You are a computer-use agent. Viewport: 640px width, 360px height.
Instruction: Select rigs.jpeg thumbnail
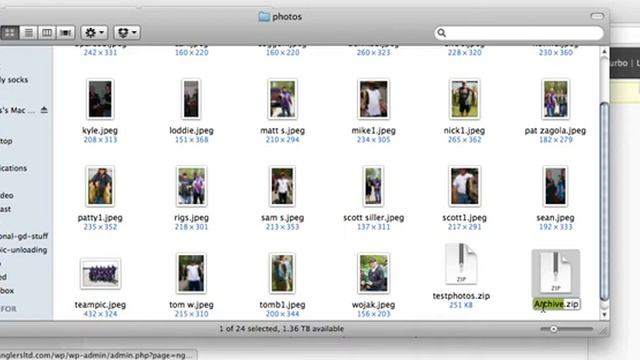coord(191,186)
